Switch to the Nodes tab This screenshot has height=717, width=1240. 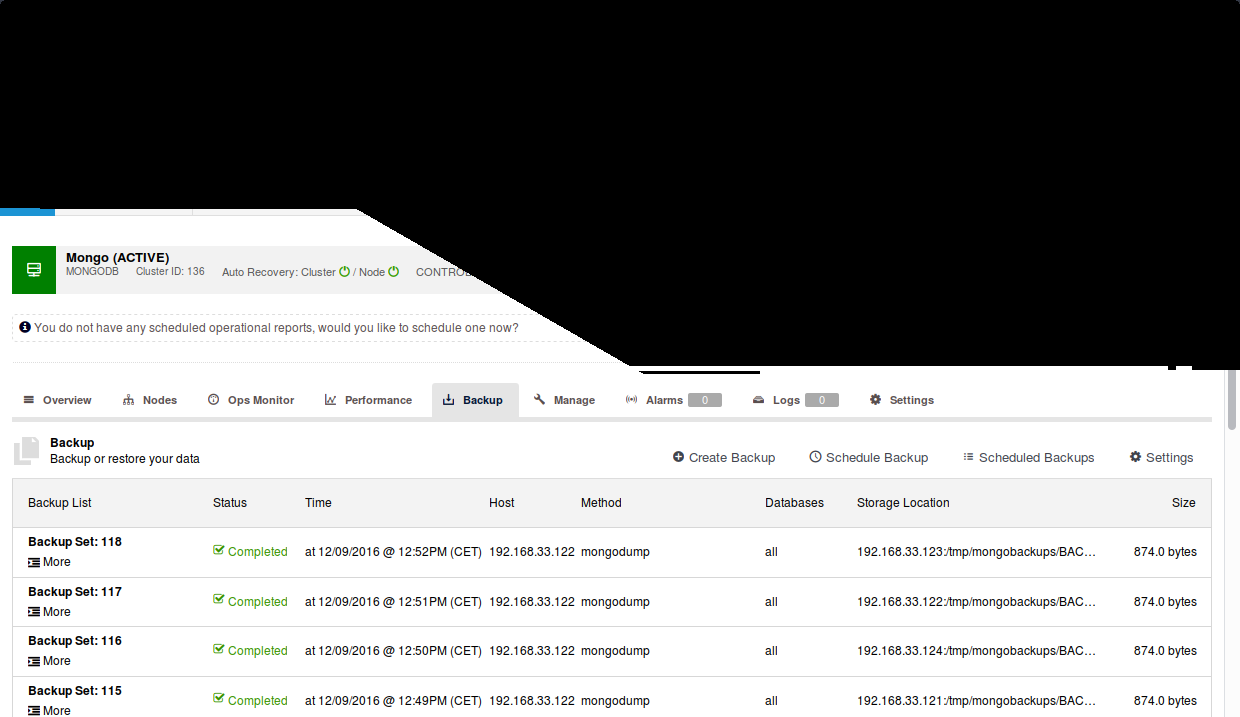click(x=149, y=400)
